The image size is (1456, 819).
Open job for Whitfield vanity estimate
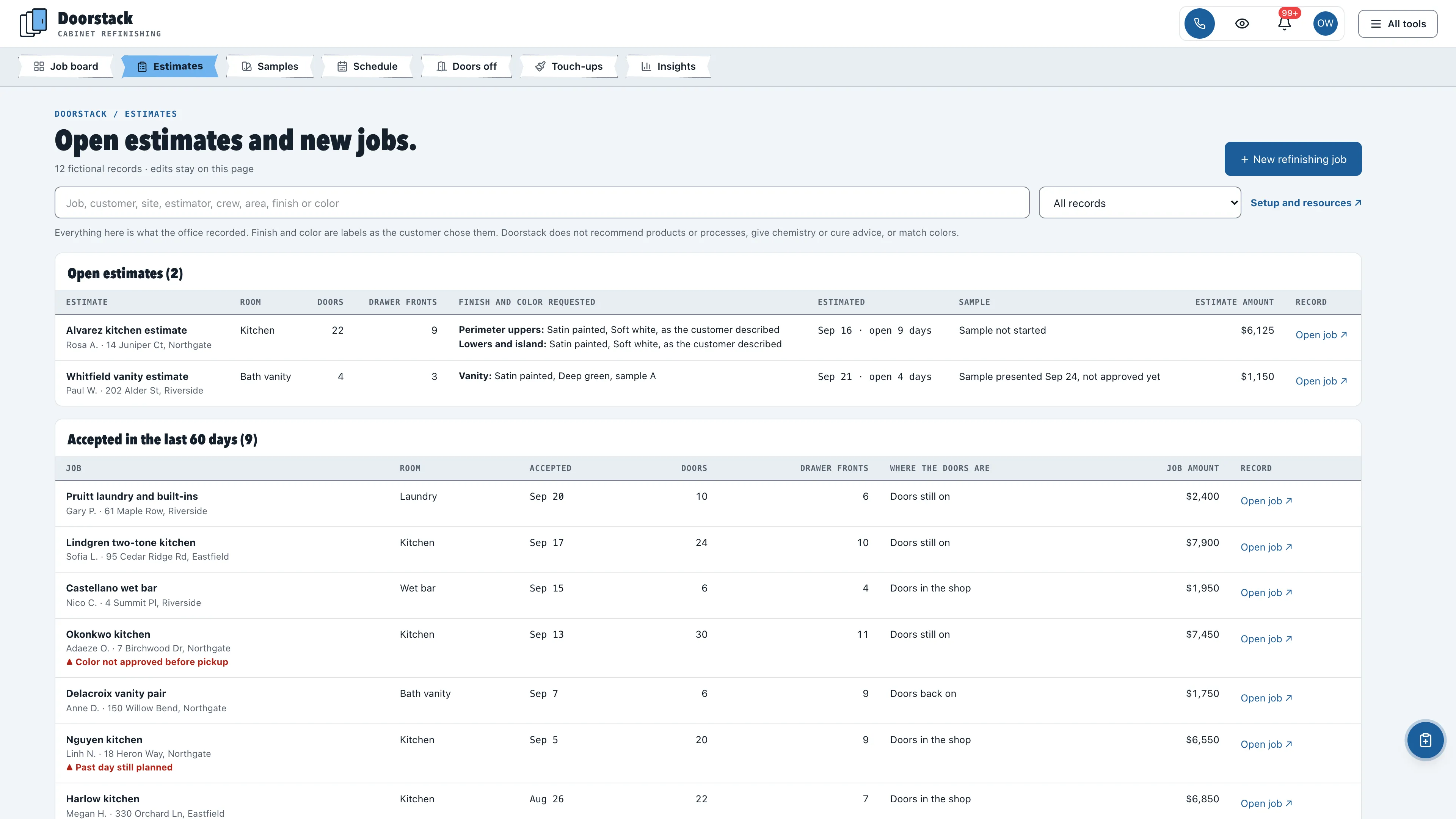1321,381
